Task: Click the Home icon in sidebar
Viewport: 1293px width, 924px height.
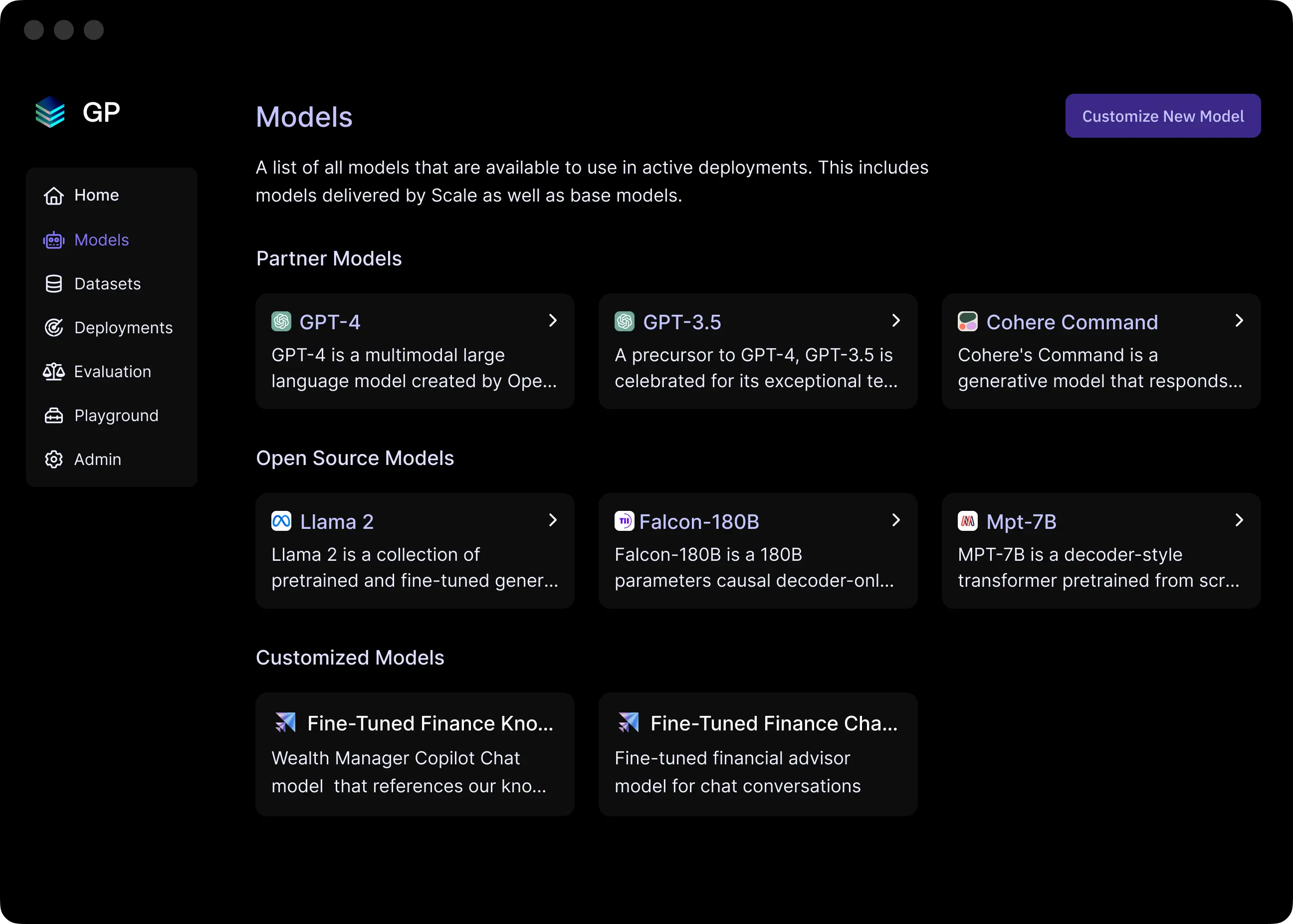Action: [x=53, y=195]
